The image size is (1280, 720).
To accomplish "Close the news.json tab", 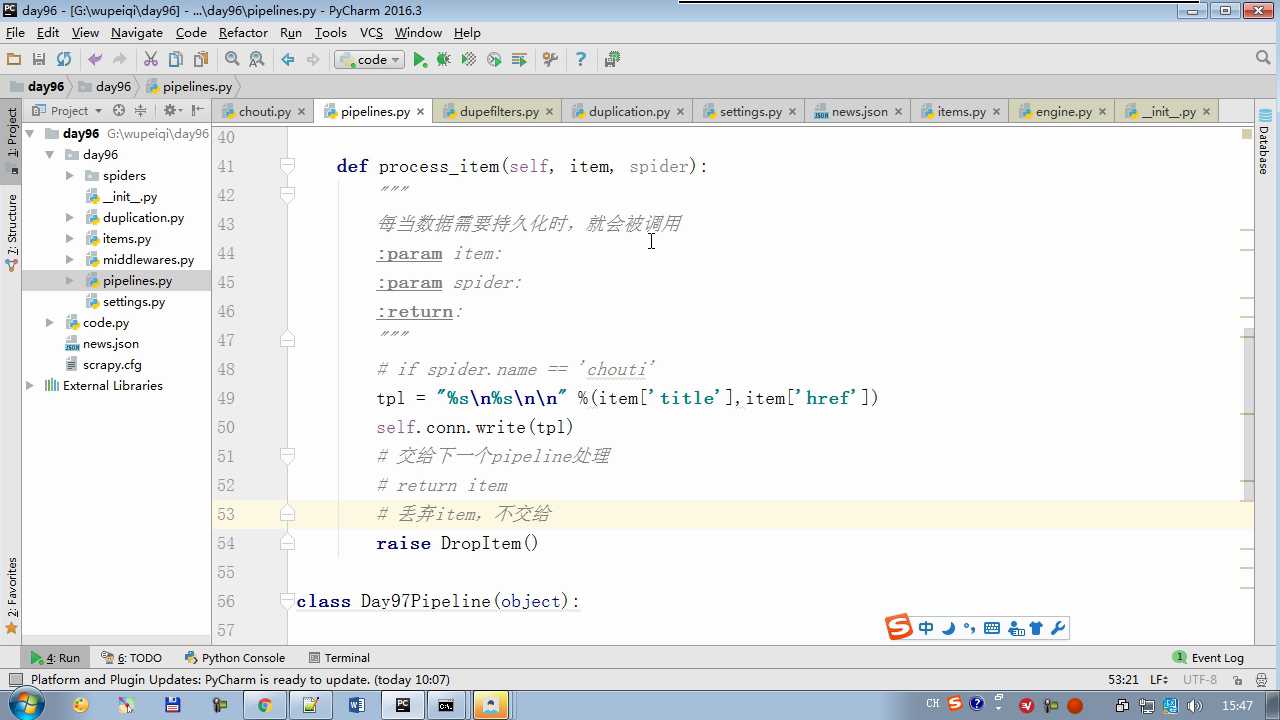I will point(897,112).
